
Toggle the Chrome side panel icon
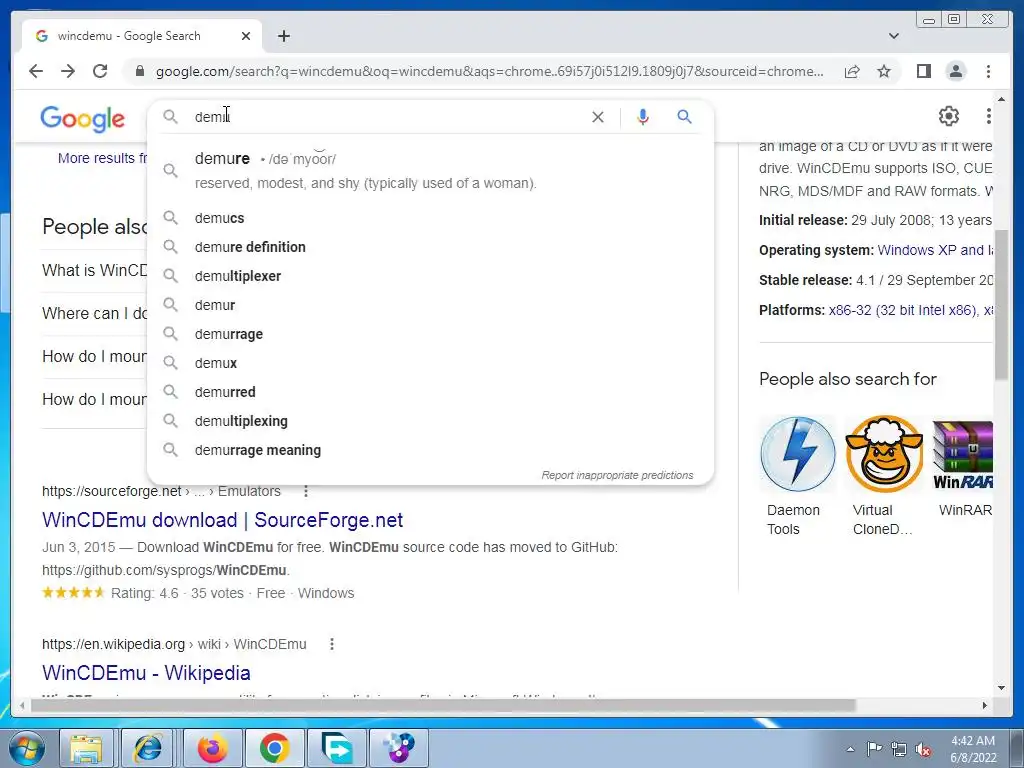click(x=923, y=71)
